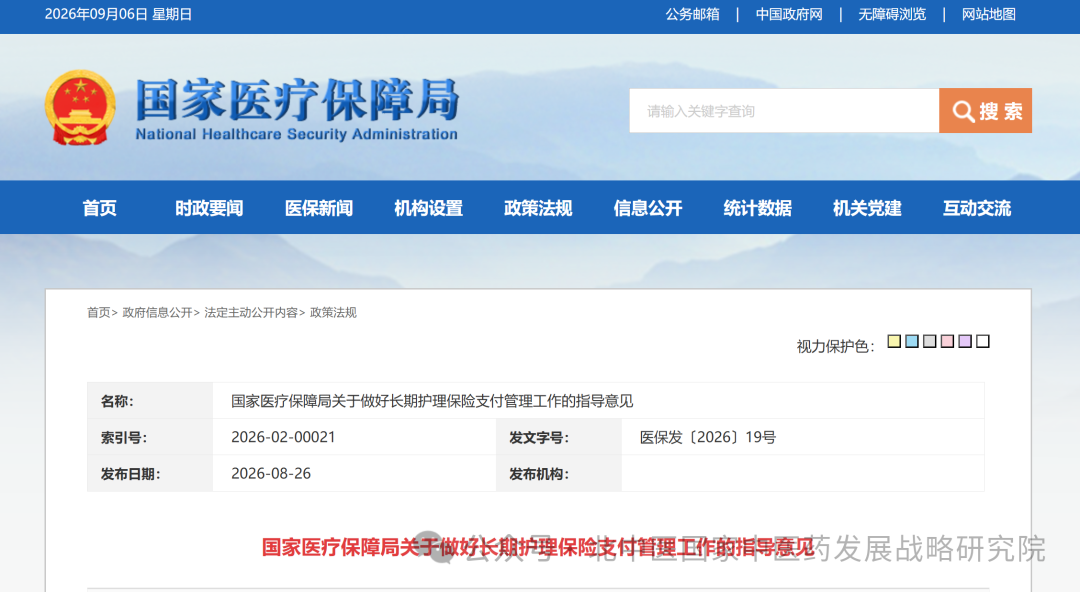Click 法定主动公开内容 breadcrumb link
Viewport: 1080px width, 592px height.
click(x=251, y=313)
